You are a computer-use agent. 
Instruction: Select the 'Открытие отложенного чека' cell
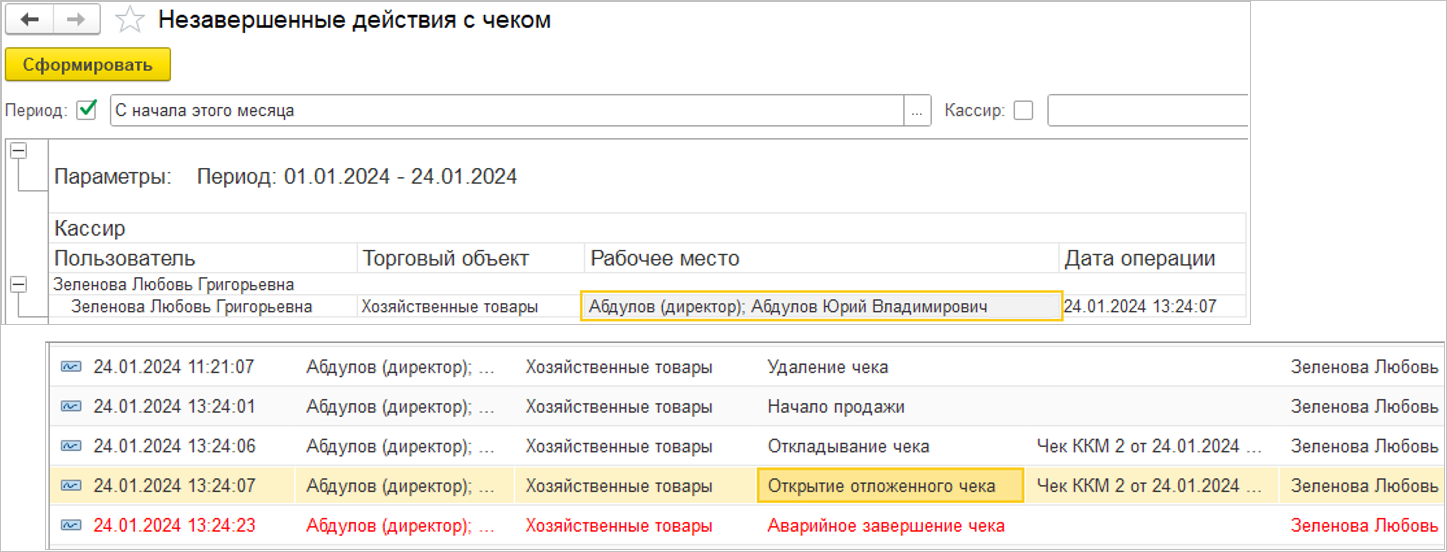click(x=891, y=486)
